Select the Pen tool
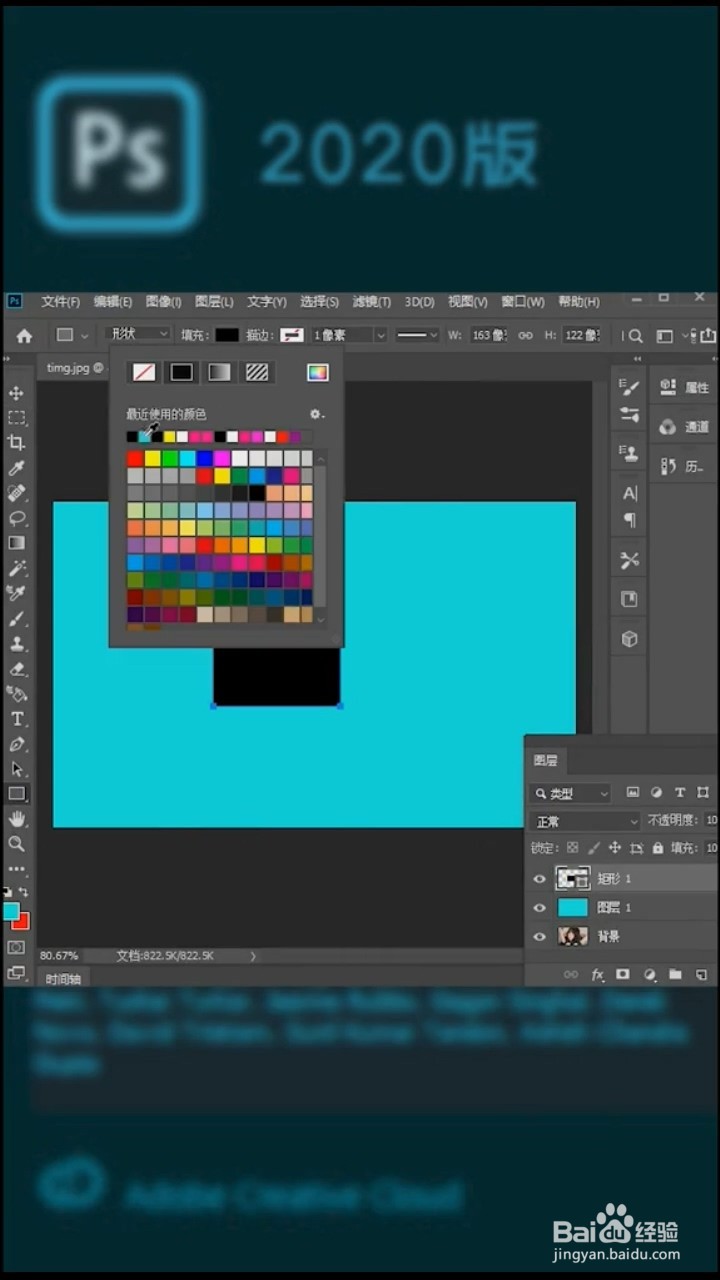Viewport: 720px width, 1280px height. 16,744
